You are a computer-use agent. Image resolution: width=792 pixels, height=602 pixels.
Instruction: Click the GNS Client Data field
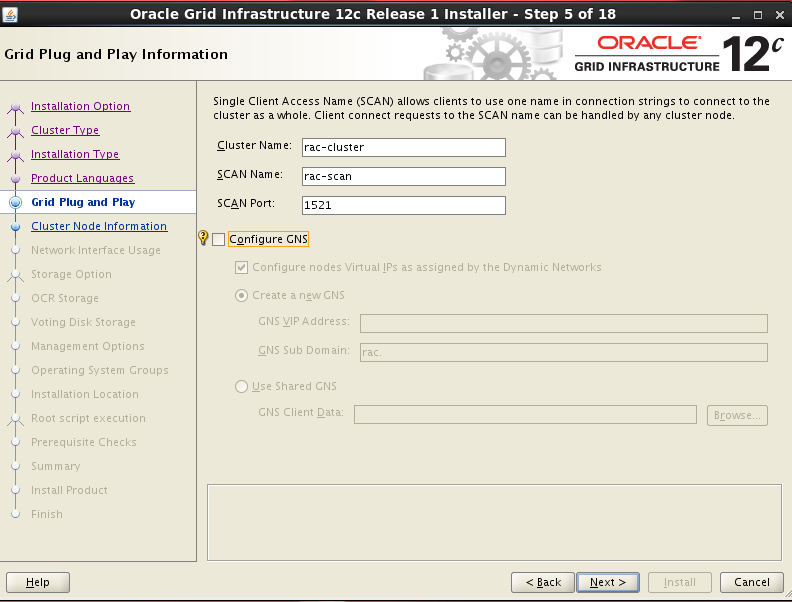tap(525, 415)
